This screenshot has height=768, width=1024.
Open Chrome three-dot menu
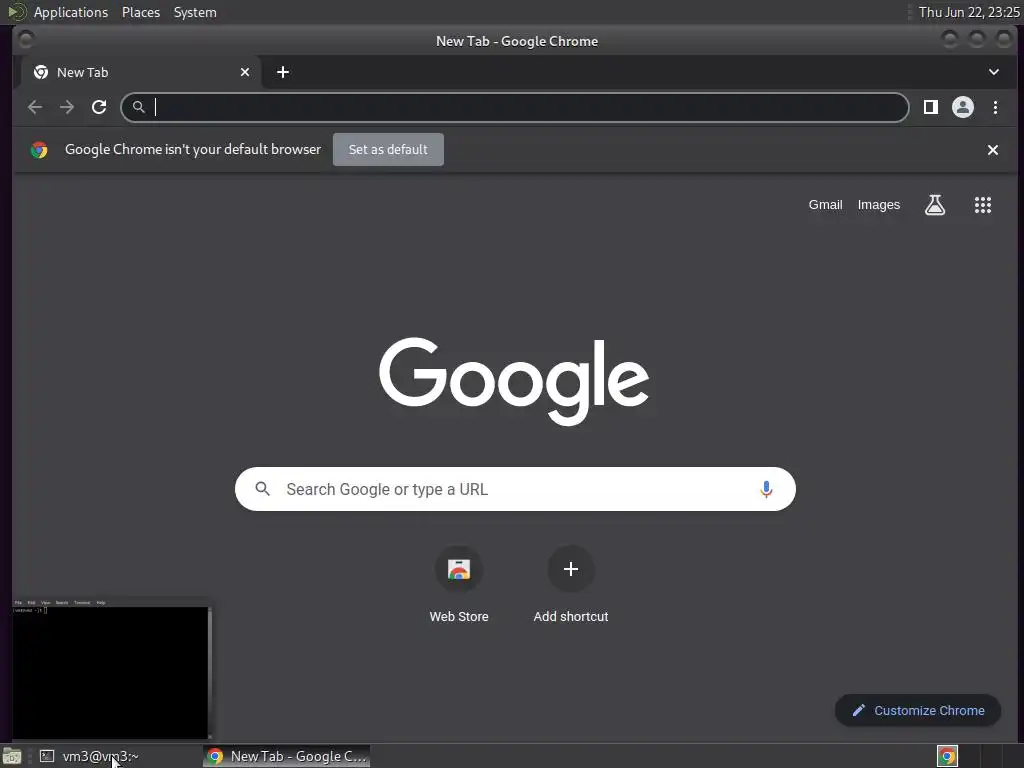click(995, 107)
